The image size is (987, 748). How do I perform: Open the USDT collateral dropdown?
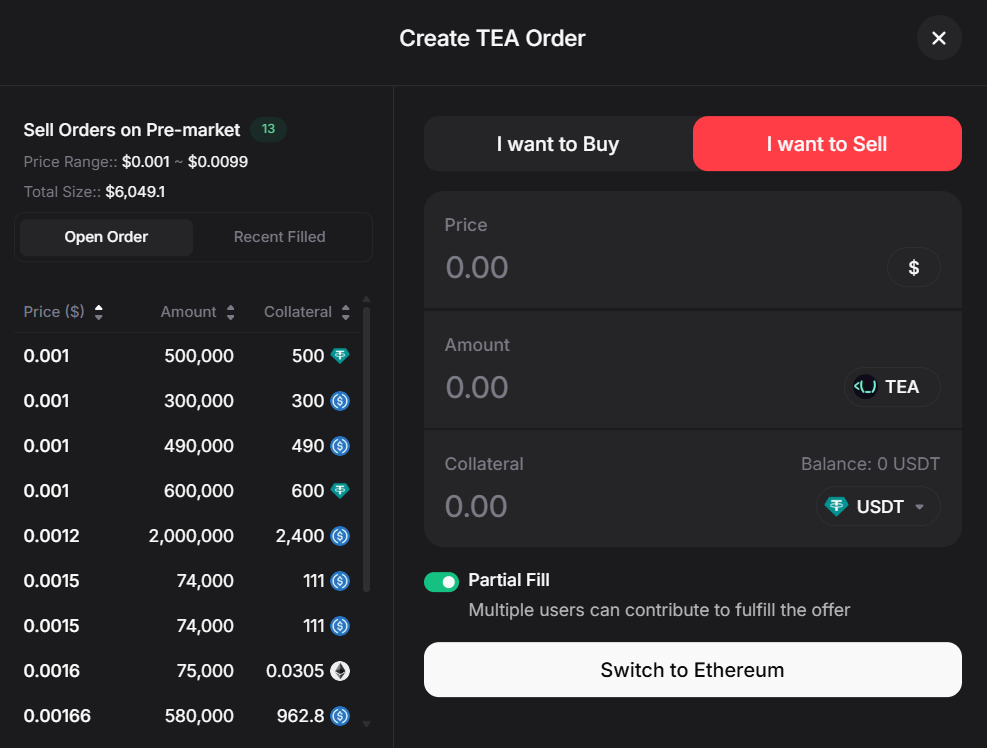(x=879, y=507)
